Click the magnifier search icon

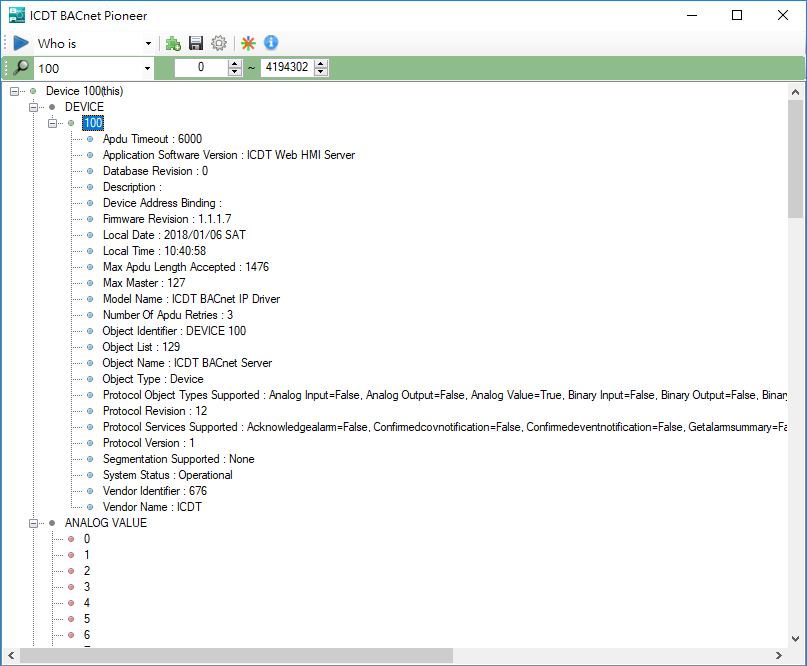click(x=20, y=68)
